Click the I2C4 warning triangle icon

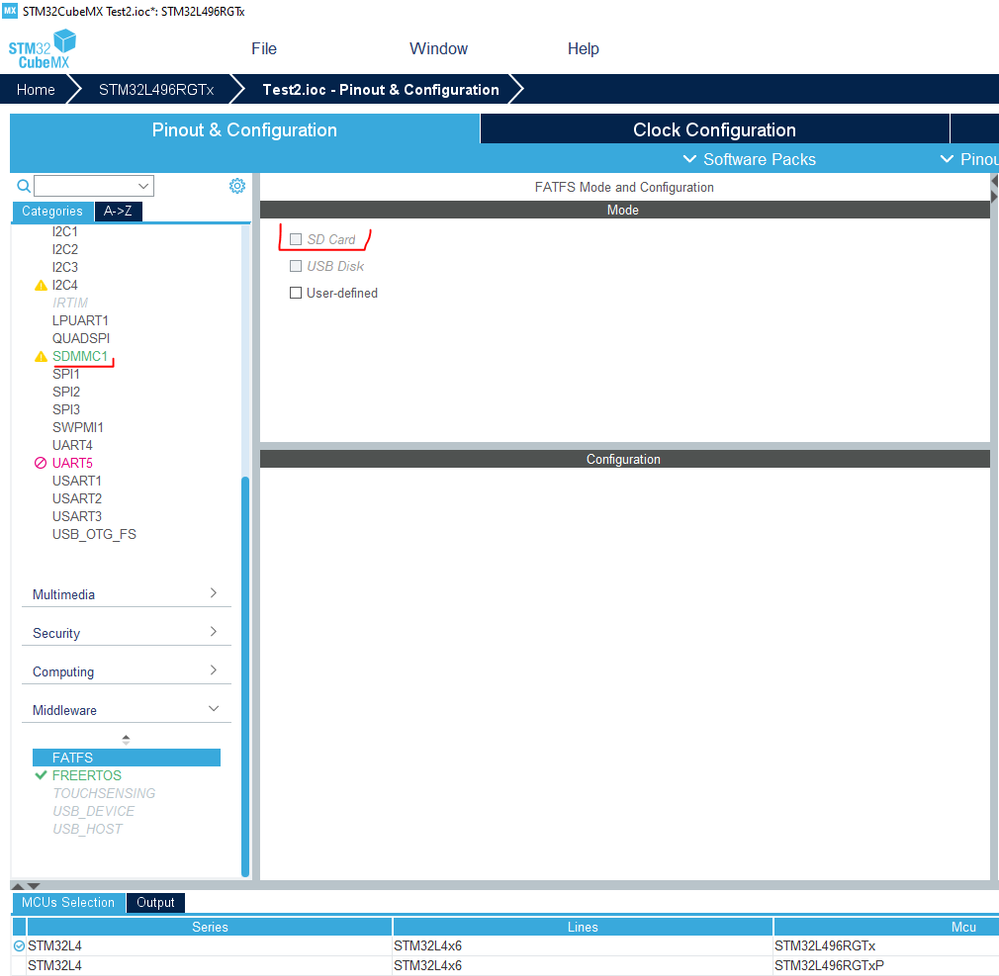click(41, 285)
